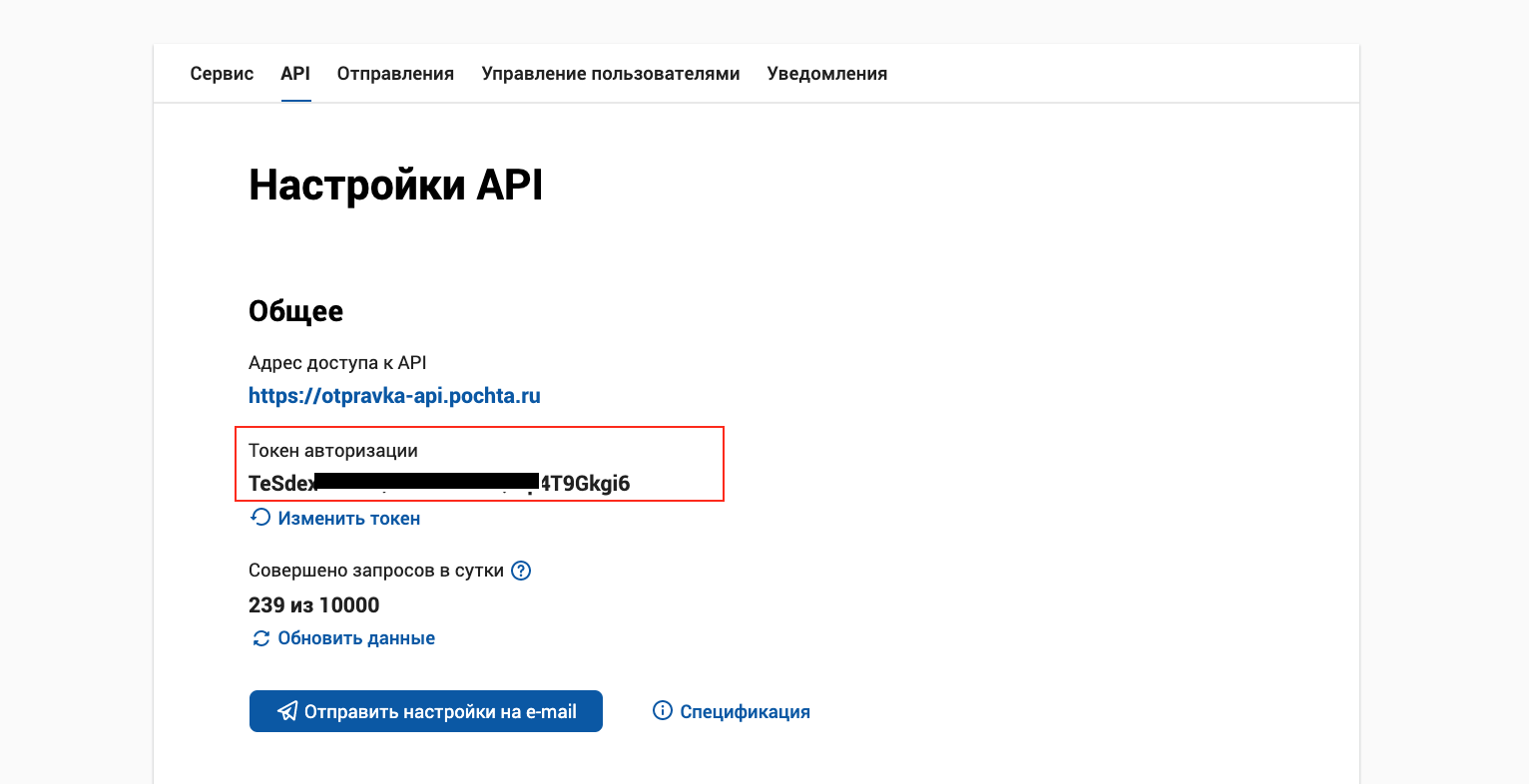Click the Настройки API page heading
This screenshot has height=784, width=1529.
coord(395,186)
